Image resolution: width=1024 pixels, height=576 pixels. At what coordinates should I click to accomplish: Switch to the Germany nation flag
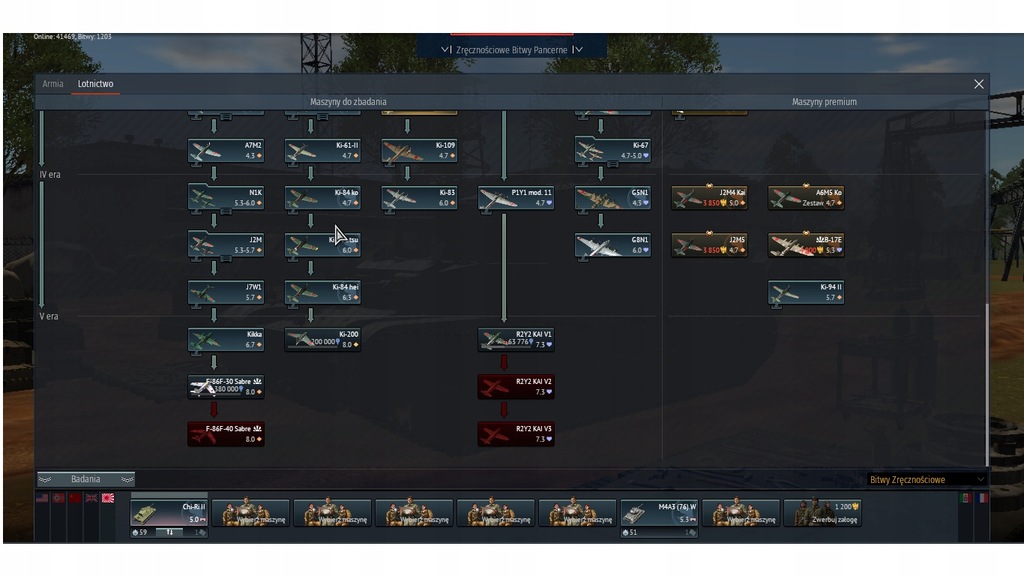point(59,498)
